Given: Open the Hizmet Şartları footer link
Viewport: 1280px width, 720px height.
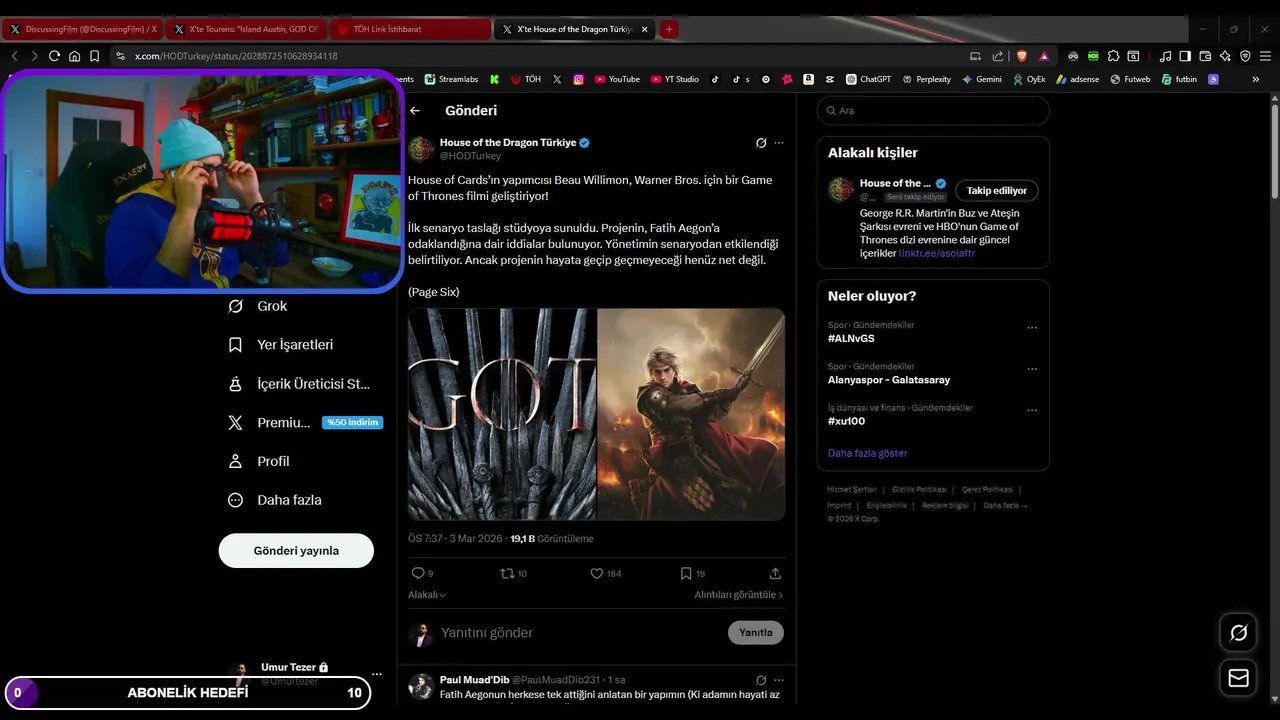Looking at the screenshot, I should coord(852,490).
